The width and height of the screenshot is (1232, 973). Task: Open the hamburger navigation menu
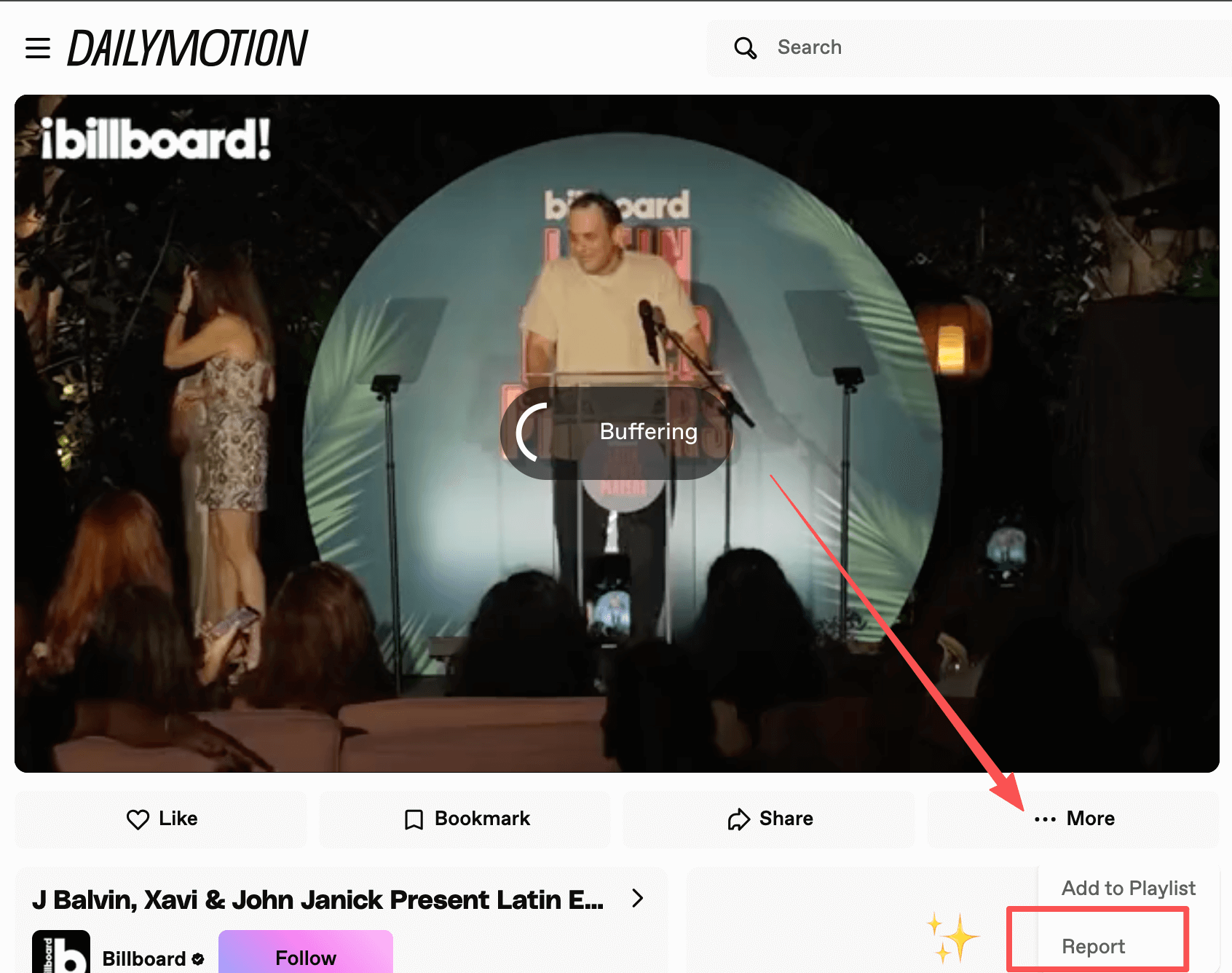(38, 48)
